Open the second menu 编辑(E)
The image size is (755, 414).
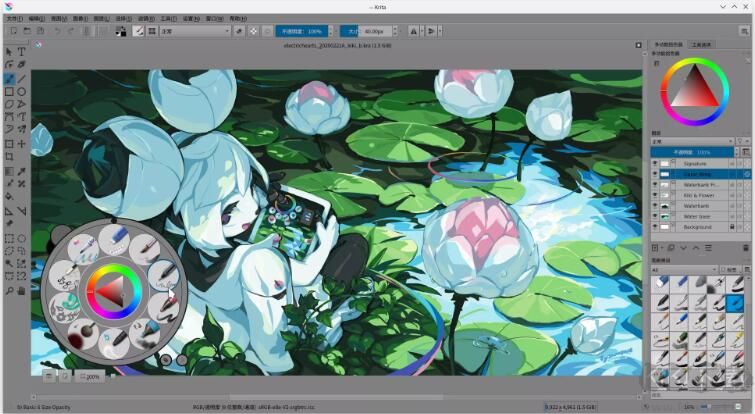pyautogui.click(x=37, y=18)
